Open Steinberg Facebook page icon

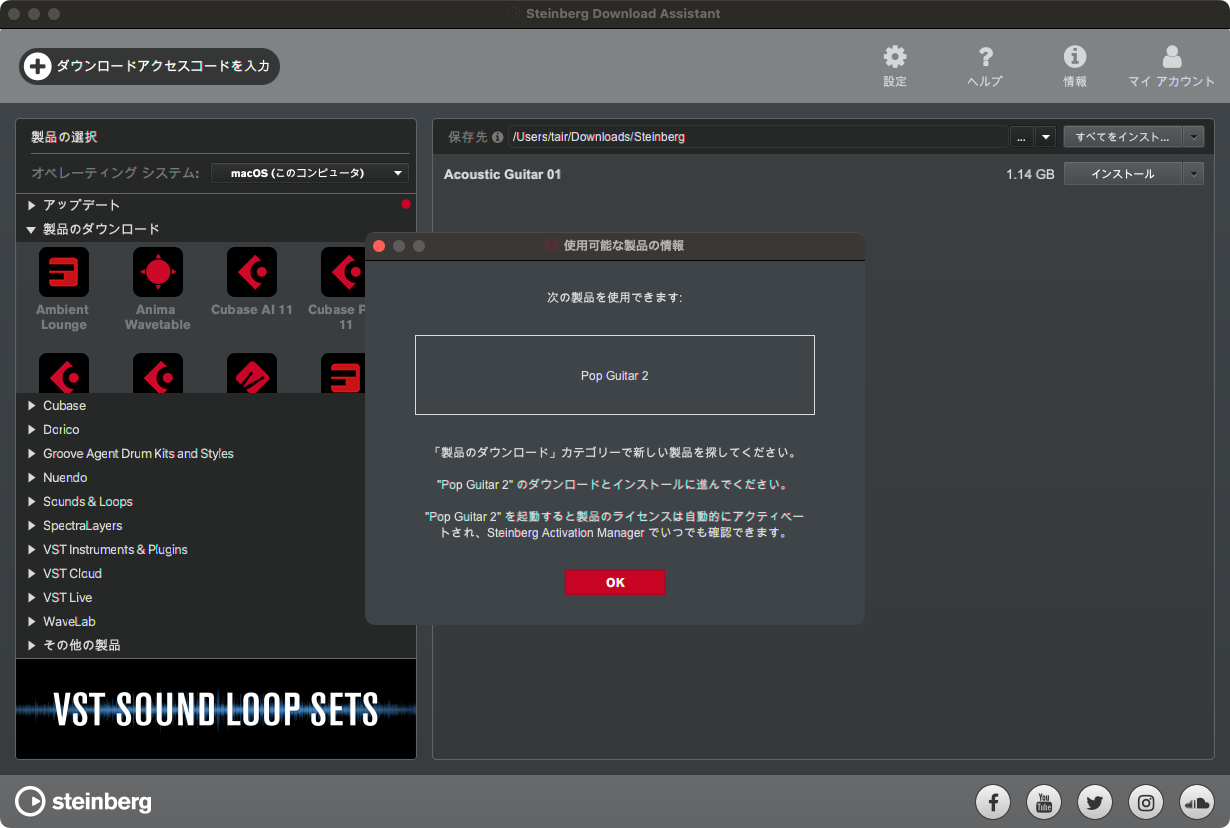(x=994, y=801)
